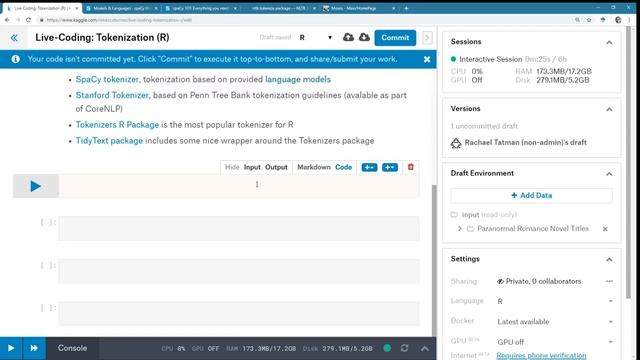Click the cloud upload icon
The height and width of the screenshot is (360, 640).
[348, 38]
